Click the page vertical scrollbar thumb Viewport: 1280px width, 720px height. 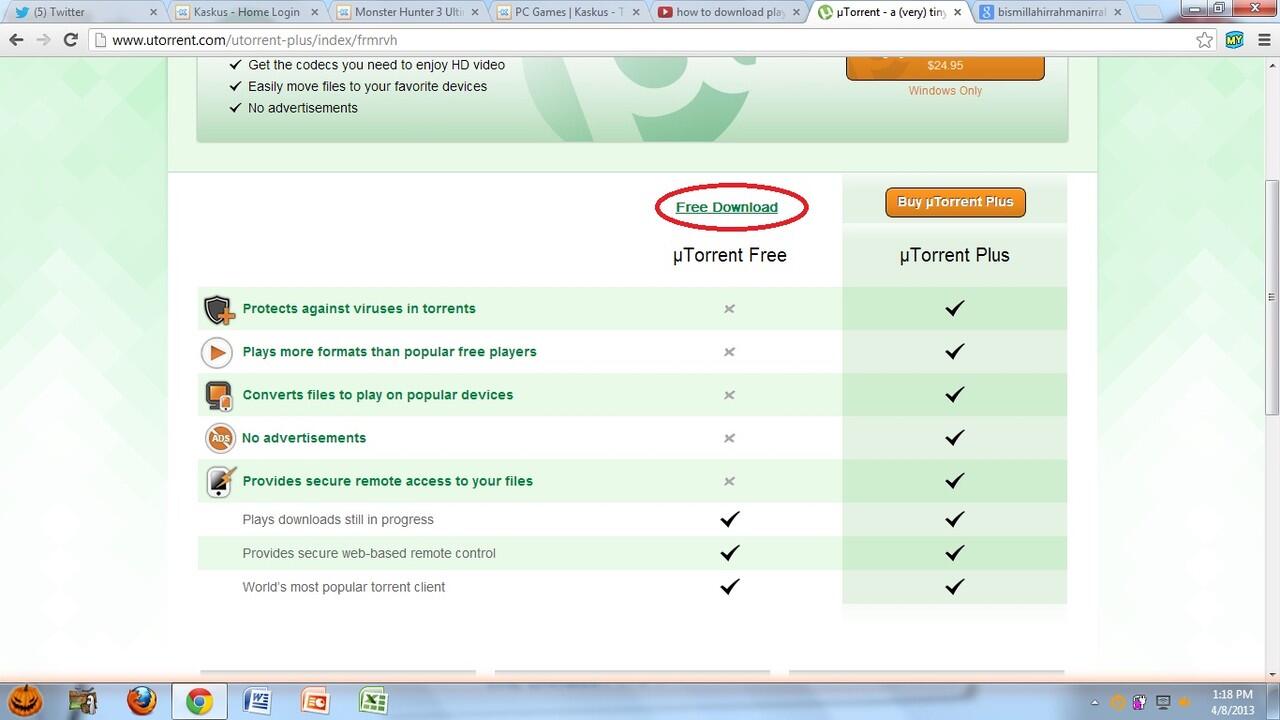1272,297
